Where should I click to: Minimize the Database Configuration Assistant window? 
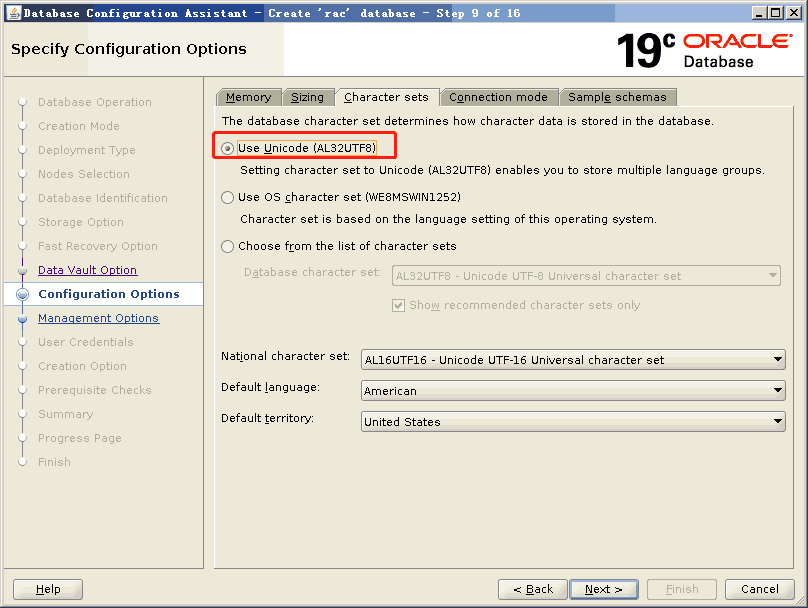758,13
